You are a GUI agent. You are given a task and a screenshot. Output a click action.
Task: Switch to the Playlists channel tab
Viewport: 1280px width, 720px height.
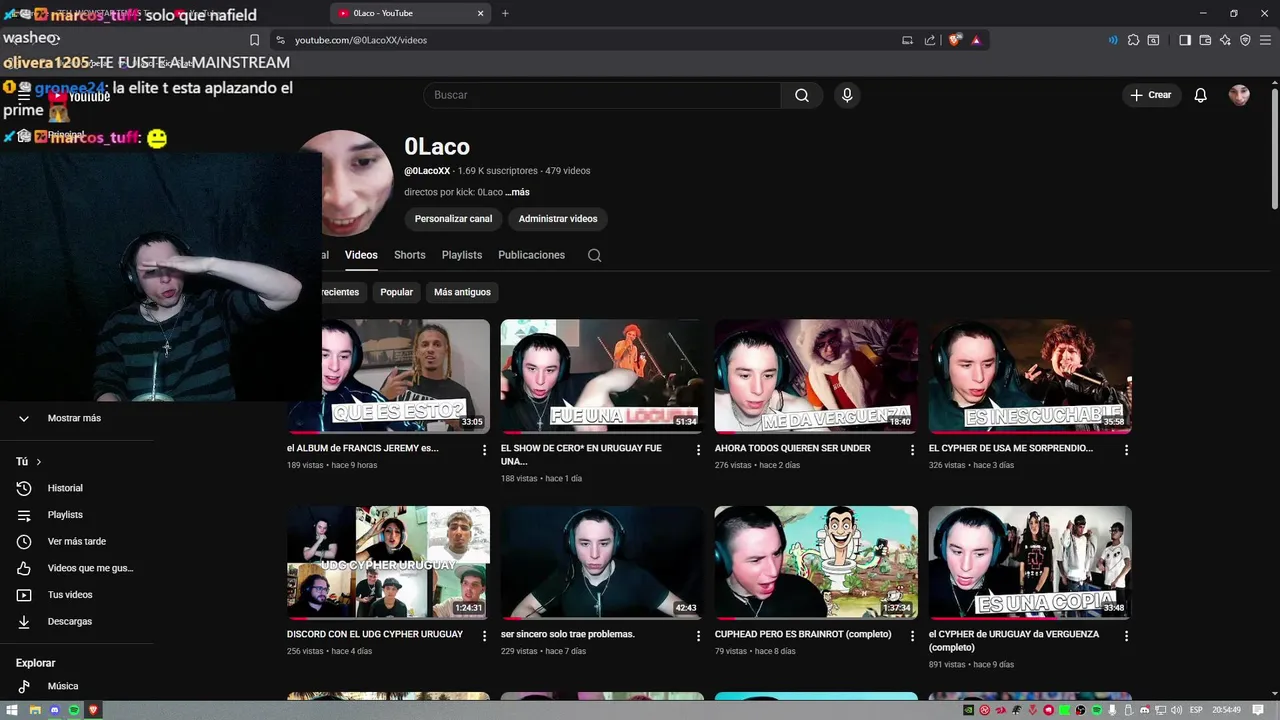462,255
